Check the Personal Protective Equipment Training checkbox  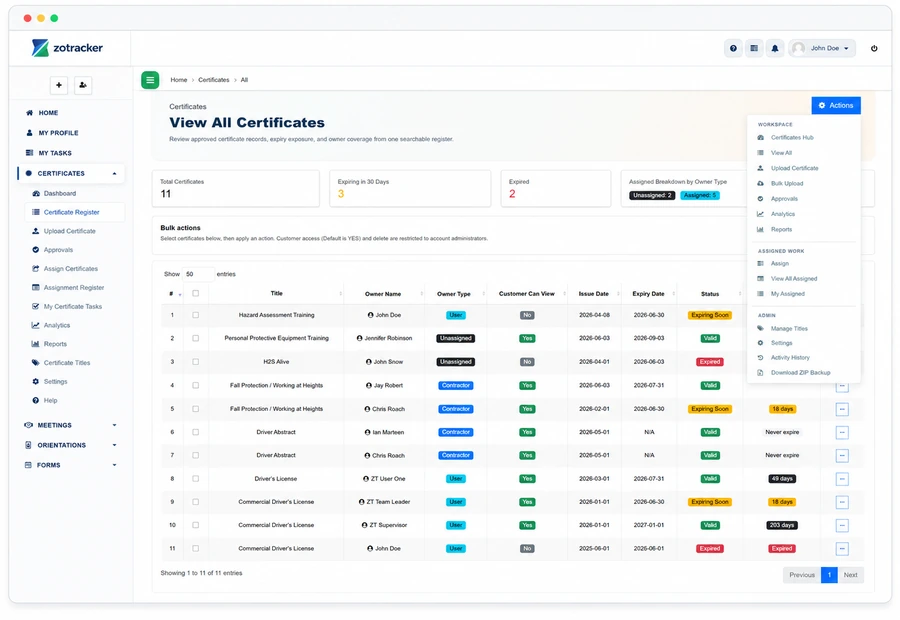point(196,338)
